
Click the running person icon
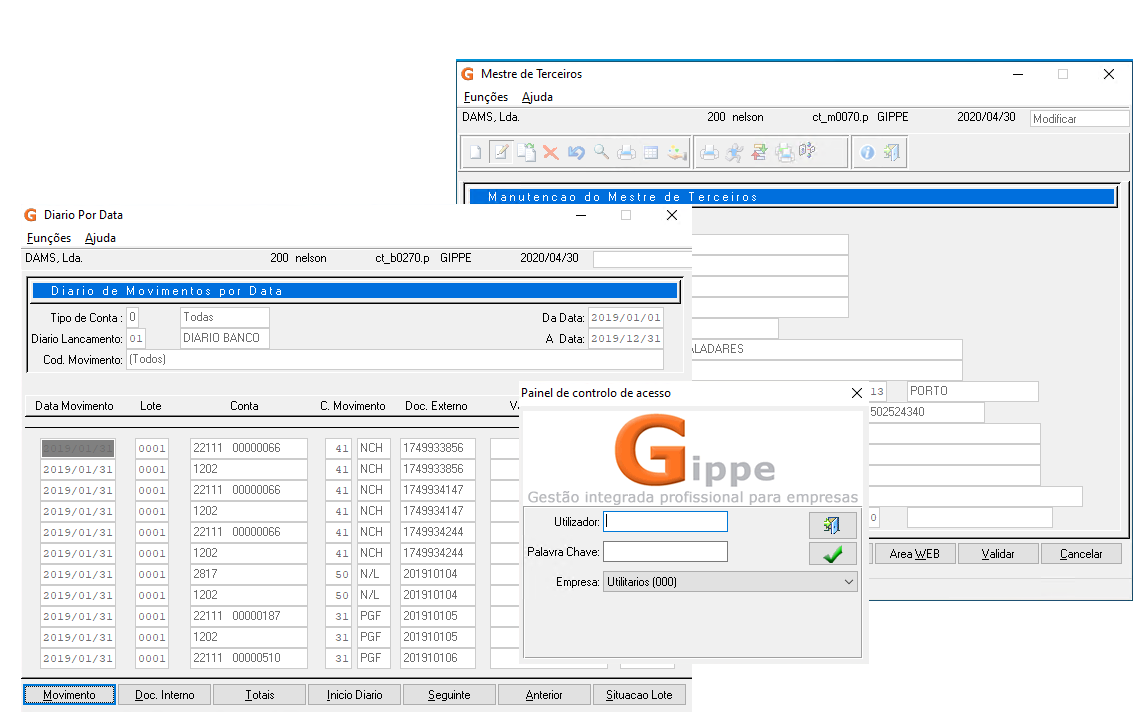(734, 152)
